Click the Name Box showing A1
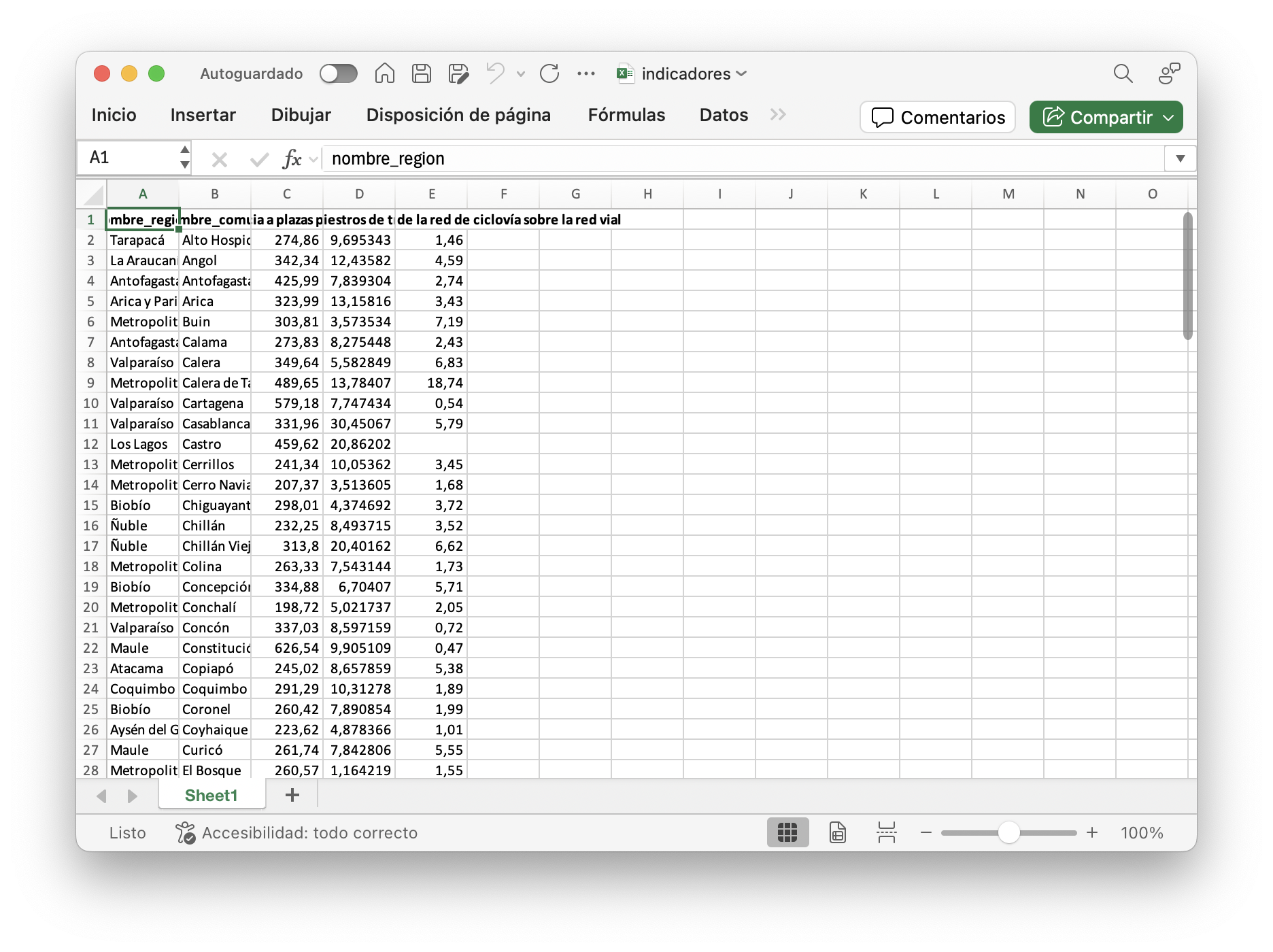 click(129, 158)
